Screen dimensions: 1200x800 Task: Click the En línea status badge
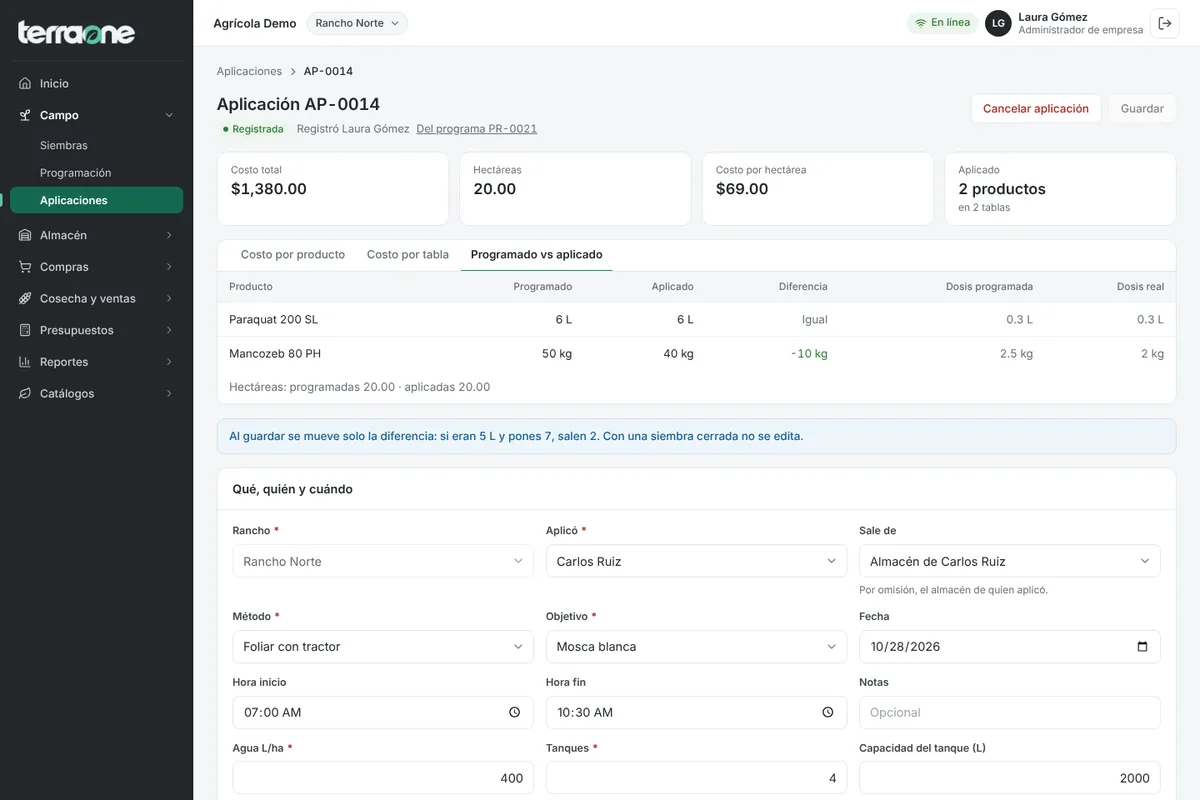point(943,23)
